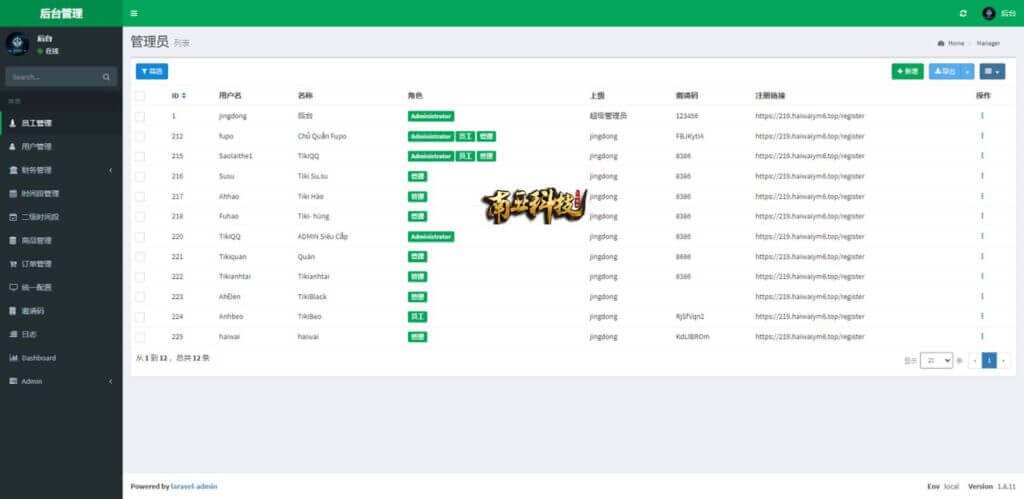This screenshot has height=499, width=1024.
Task: Open the laravel-admin footer link
Action: [195, 487]
